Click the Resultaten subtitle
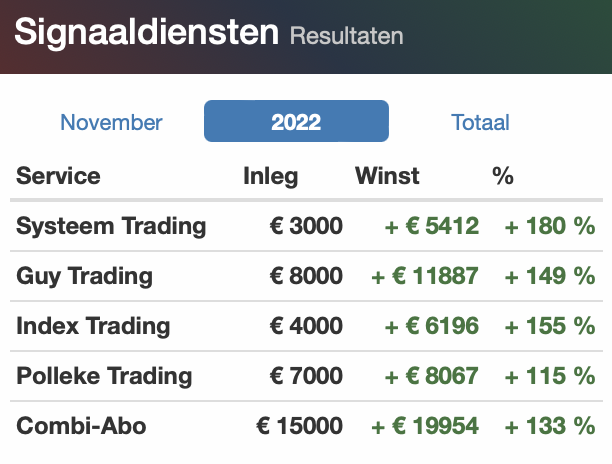Image resolution: width=612 pixels, height=464 pixels. pyautogui.click(x=346, y=36)
